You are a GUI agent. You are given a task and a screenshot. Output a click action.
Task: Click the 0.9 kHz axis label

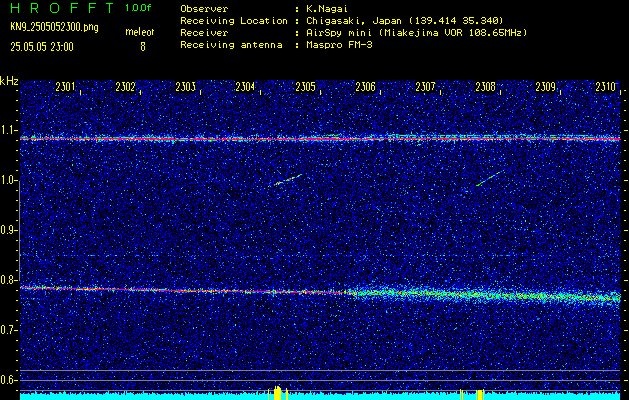point(8,230)
